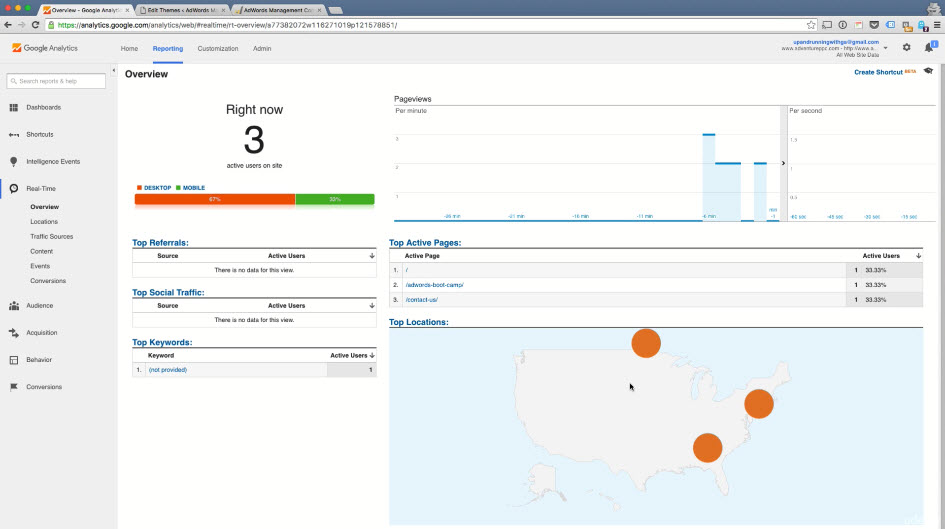Image resolution: width=945 pixels, height=529 pixels.
Task: Expand the account selector dropdown arrow
Action: pyautogui.click(x=887, y=47)
